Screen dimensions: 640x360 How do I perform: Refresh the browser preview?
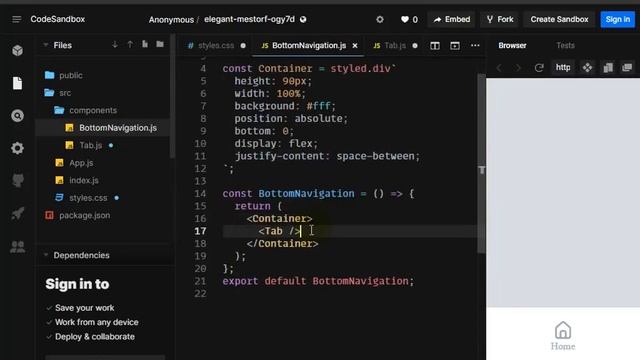tap(539, 68)
